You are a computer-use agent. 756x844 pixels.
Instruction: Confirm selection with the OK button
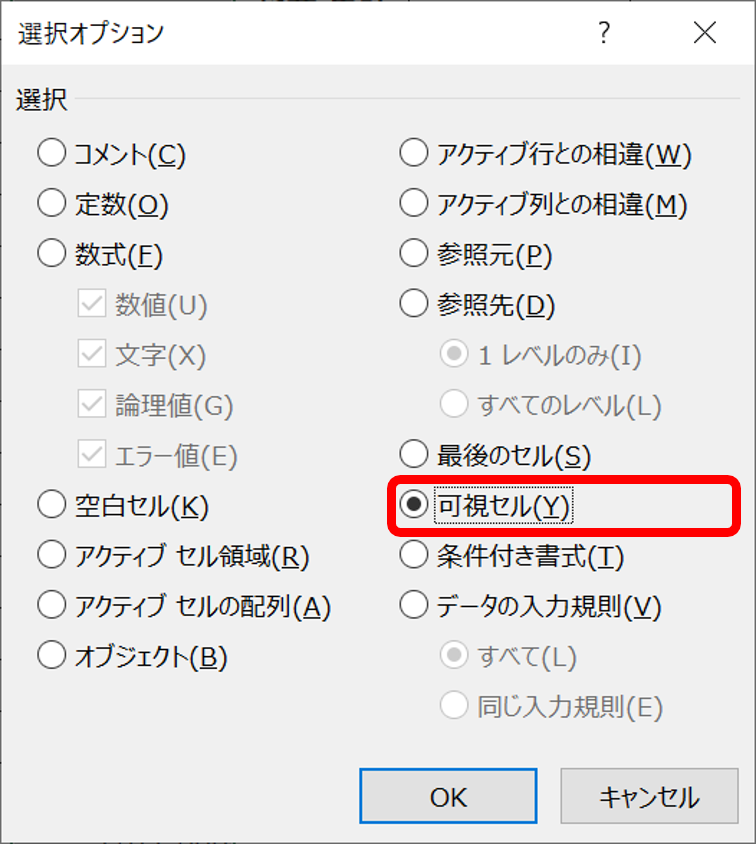tap(448, 796)
